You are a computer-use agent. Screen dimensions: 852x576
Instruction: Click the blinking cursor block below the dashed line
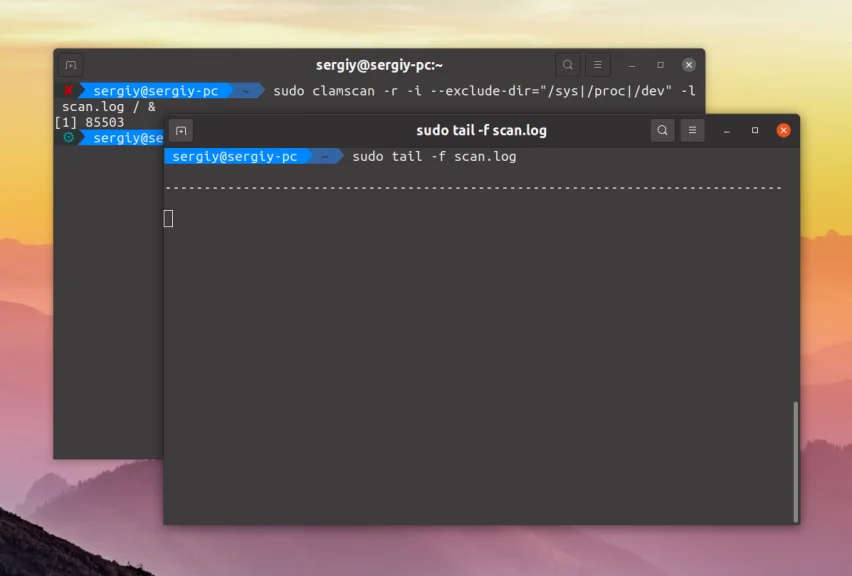(x=169, y=217)
